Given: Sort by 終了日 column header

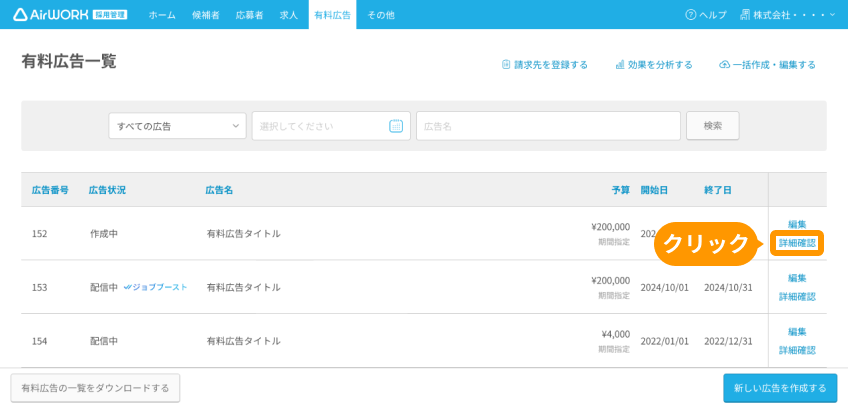Looking at the screenshot, I should [718, 190].
